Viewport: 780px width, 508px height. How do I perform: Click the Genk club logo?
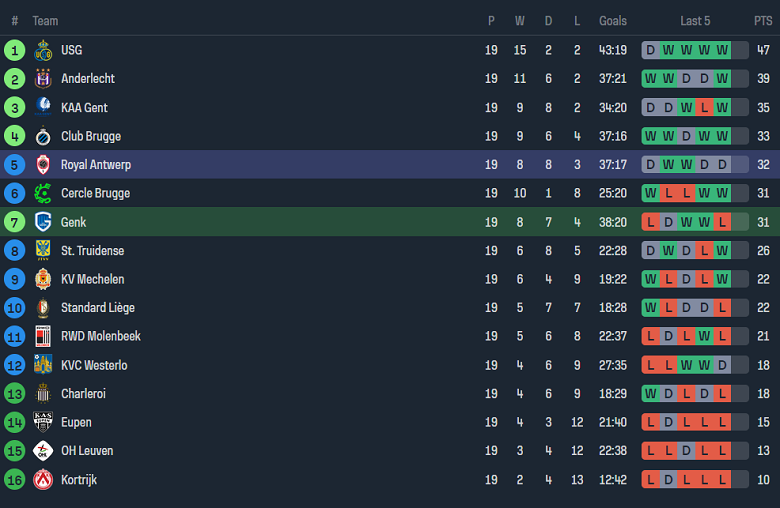43,222
